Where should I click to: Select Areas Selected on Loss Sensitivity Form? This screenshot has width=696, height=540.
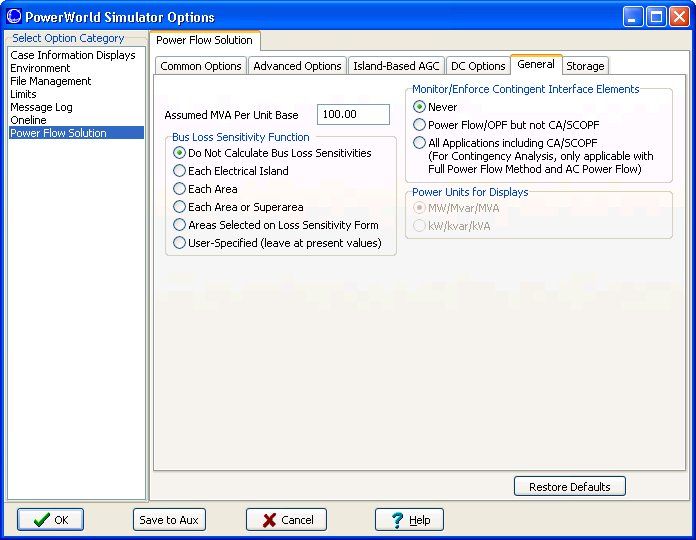click(x=276, y=225)
